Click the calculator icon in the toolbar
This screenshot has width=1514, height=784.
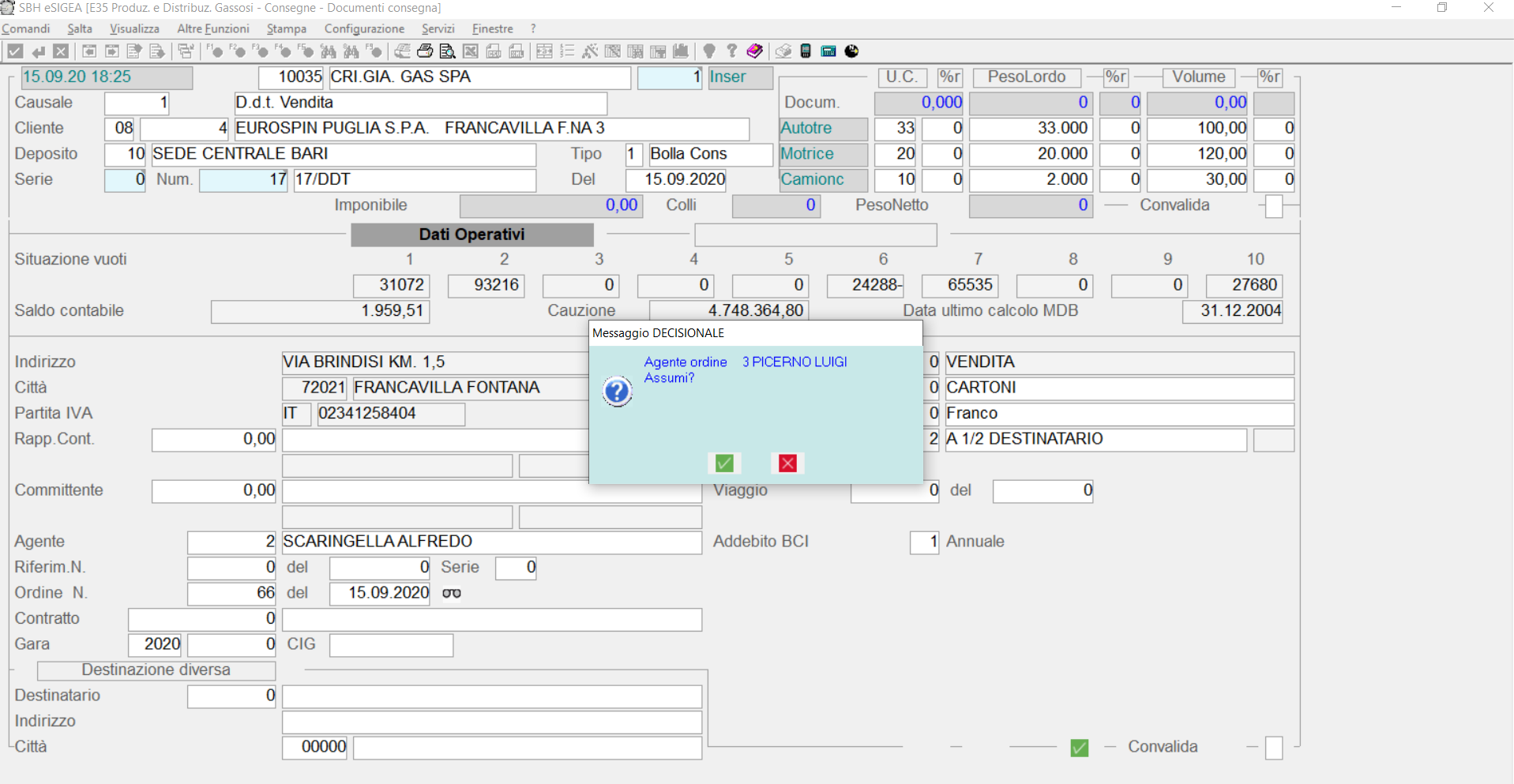(x=828, y=51)
